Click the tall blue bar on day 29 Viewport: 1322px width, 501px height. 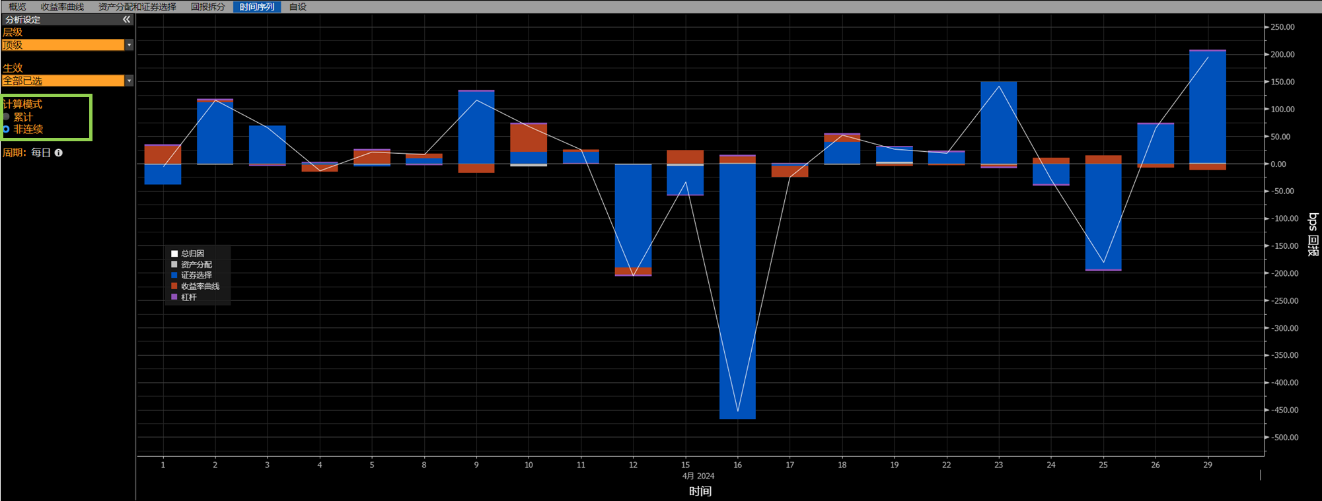[1207, 107]
